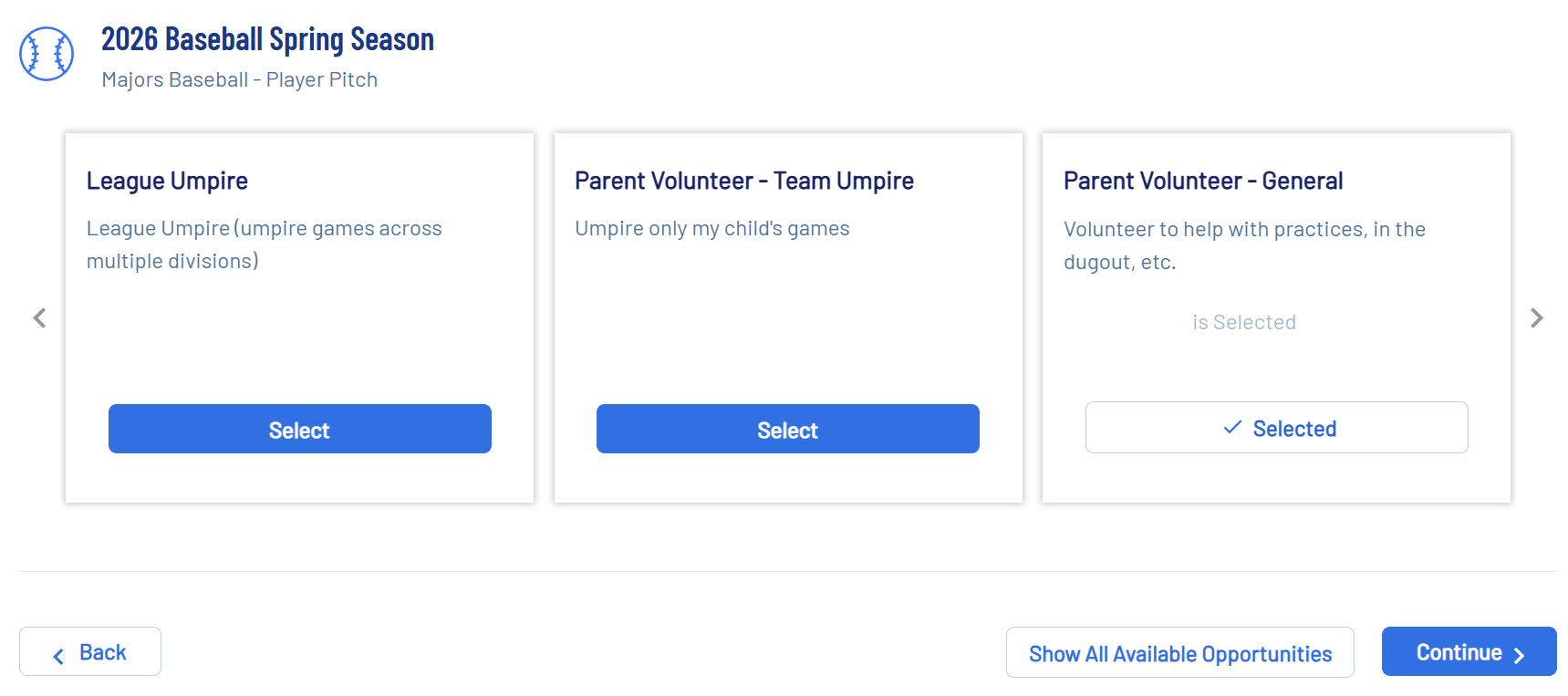Click the baseball icon beside season title

click(47, 54)
